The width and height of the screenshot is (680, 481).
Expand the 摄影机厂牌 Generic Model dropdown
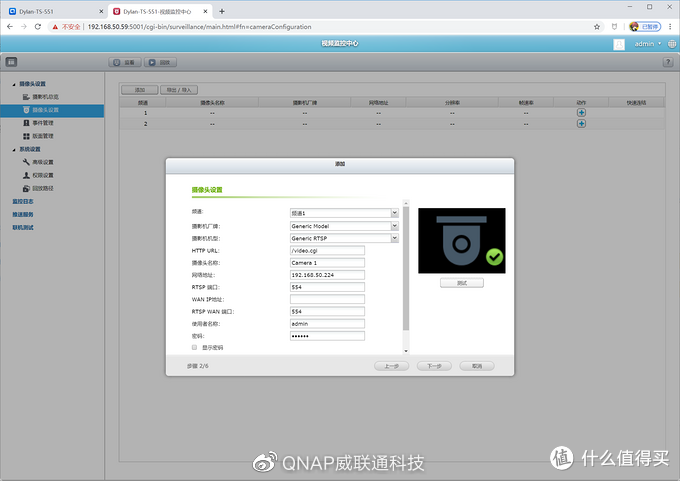(x=343, y=226)
